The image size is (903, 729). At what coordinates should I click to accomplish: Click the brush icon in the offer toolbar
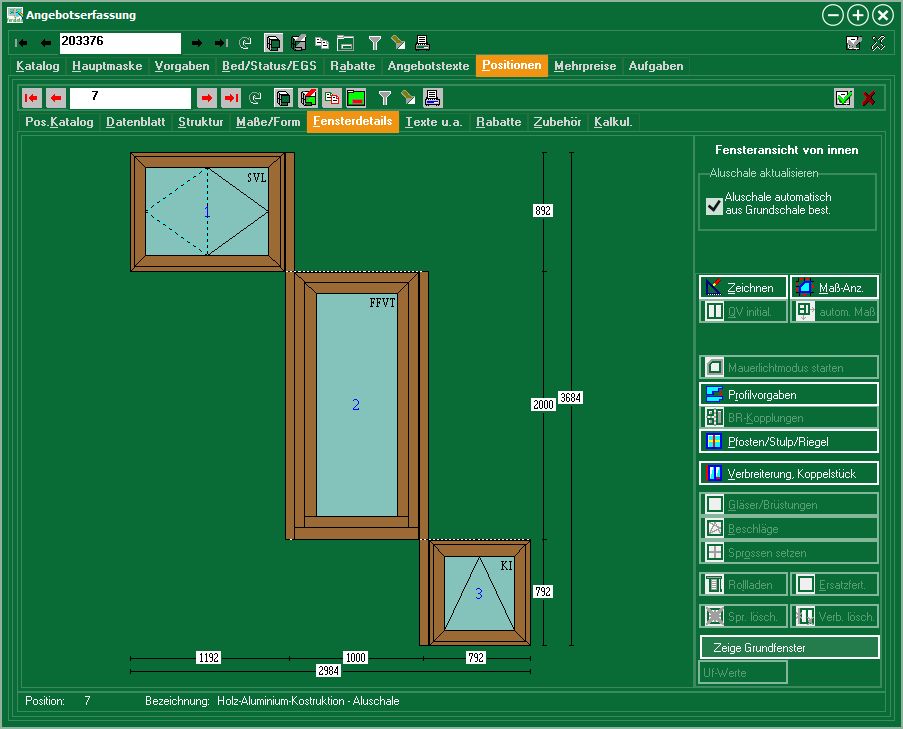pos(398,43)
